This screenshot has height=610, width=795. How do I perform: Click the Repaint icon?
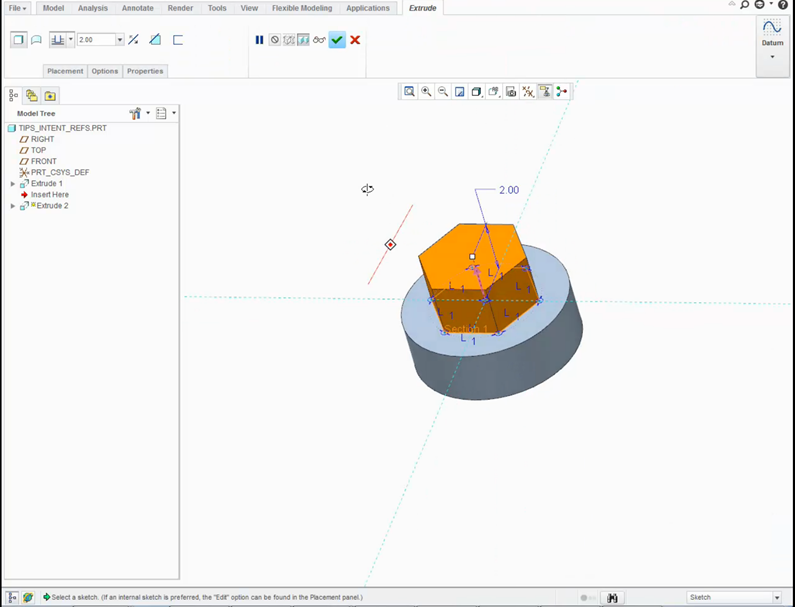click(x=459, y=91)
